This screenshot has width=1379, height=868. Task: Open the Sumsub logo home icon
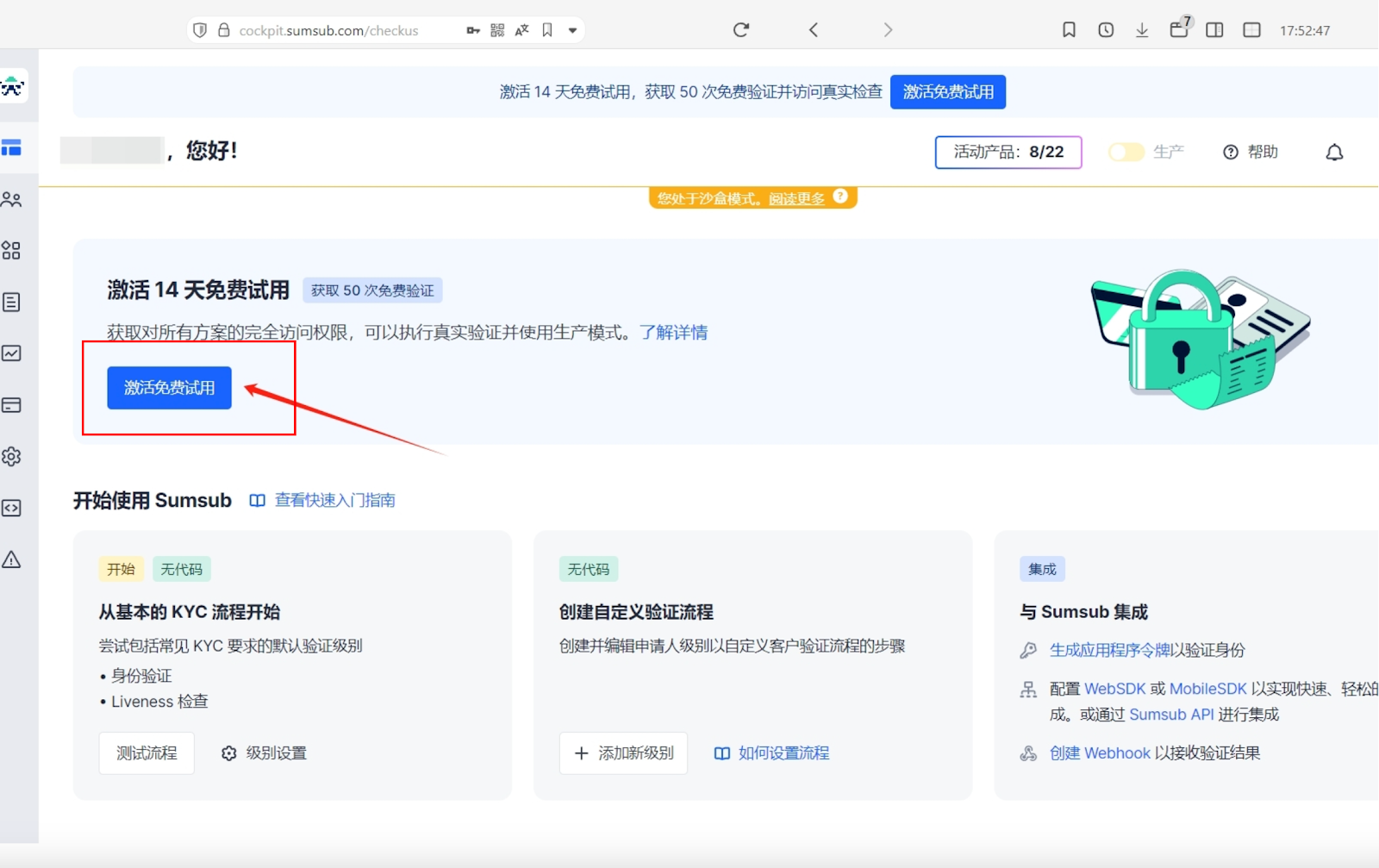(12, 86)
